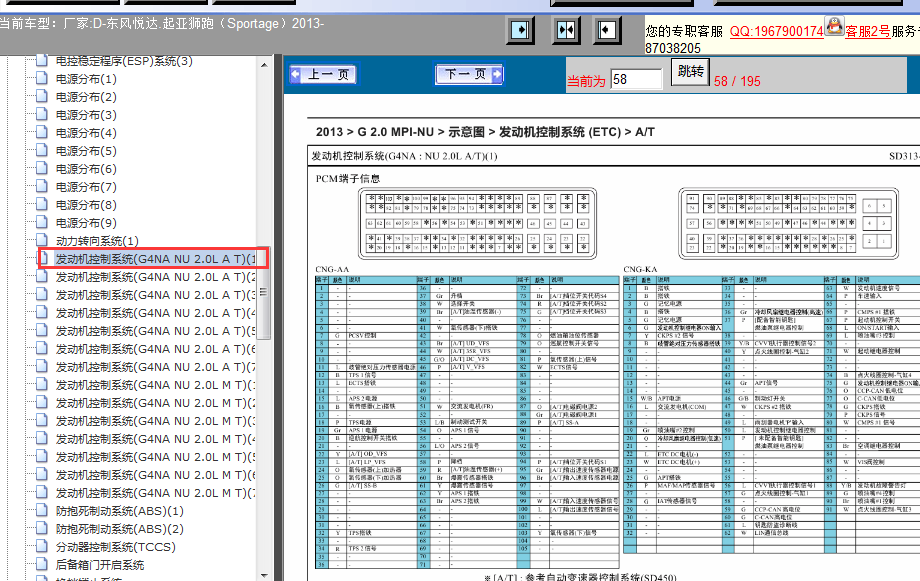Open the QQ:1967900174 link
The width and height of the screenshot is (920, 581).
(x=776, y=32)
